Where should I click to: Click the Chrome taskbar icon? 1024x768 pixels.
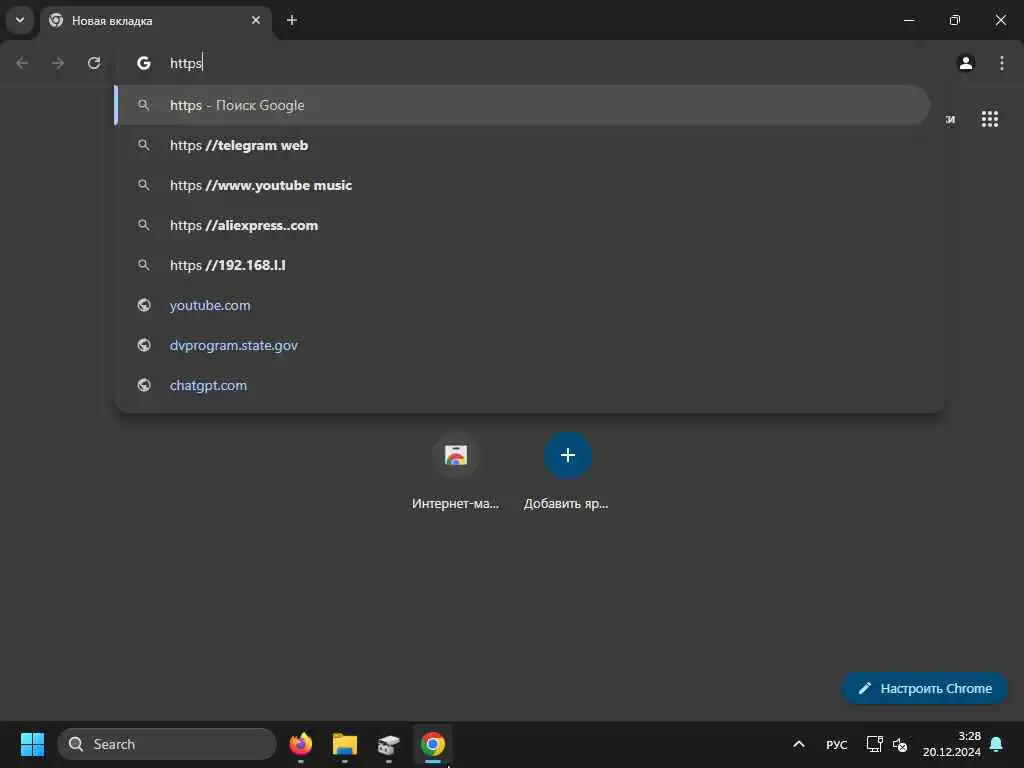coord(432,744)
